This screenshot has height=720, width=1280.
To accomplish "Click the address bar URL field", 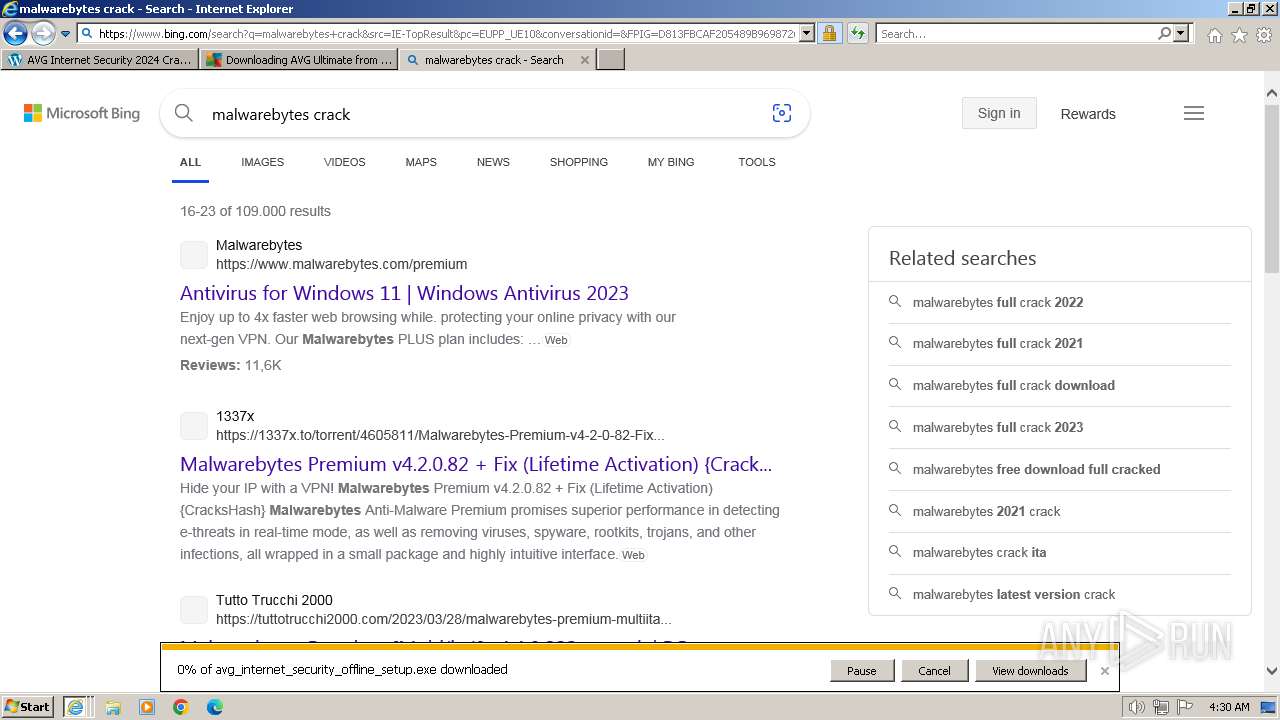I will 446,34.
